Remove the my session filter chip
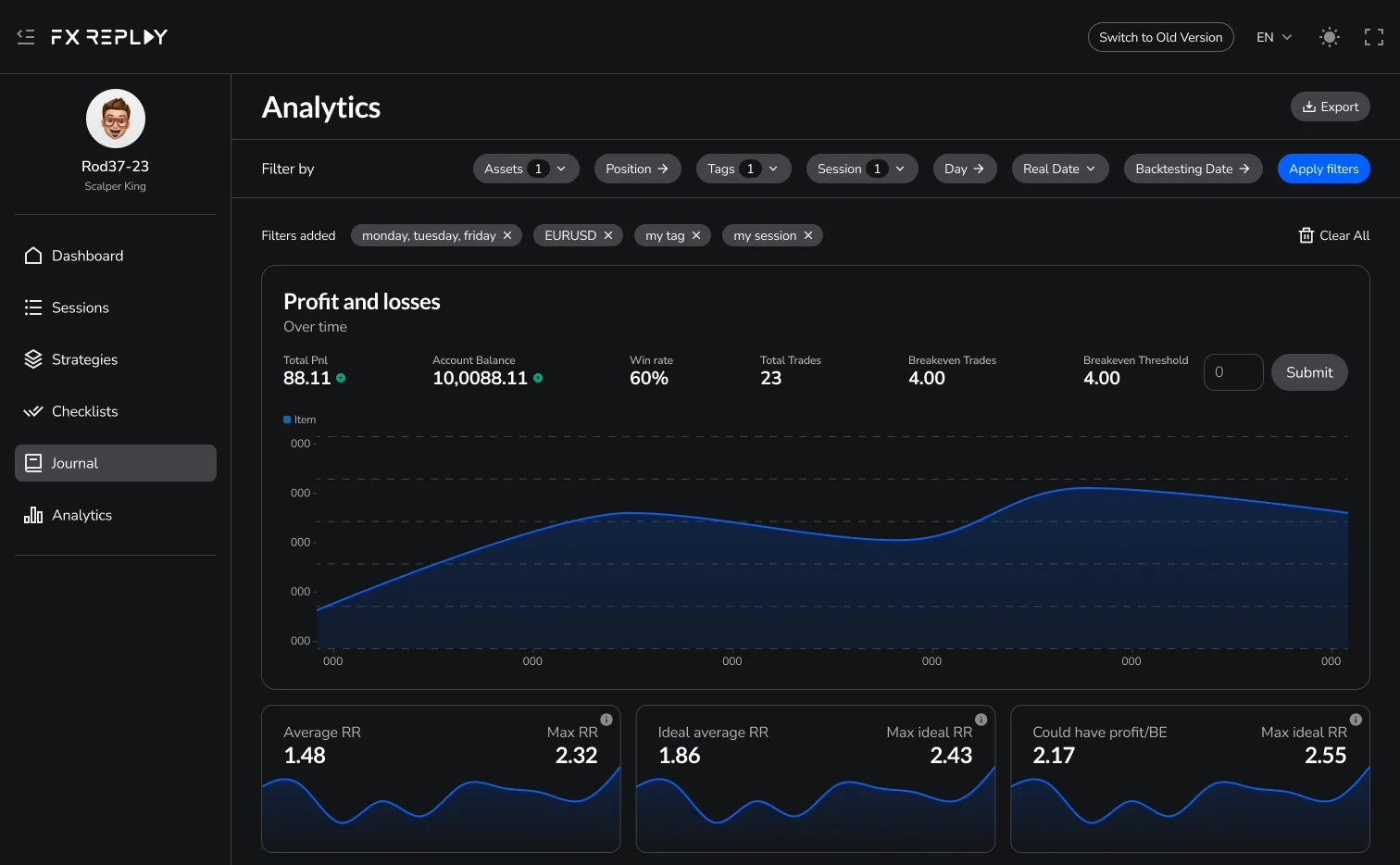This screenshot has width=1400, height=865. 808,235
